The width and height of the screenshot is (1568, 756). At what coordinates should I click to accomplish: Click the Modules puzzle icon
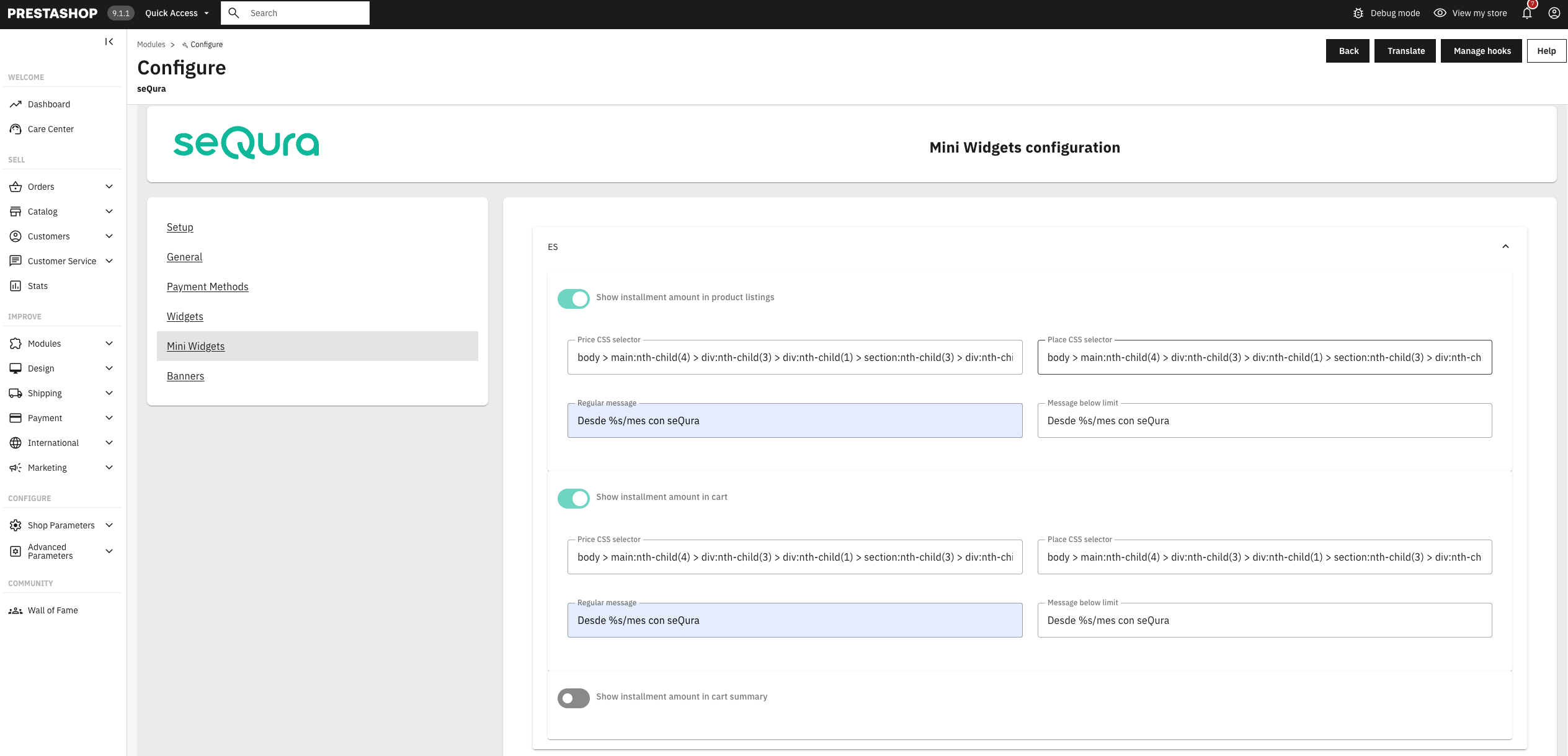16,344
